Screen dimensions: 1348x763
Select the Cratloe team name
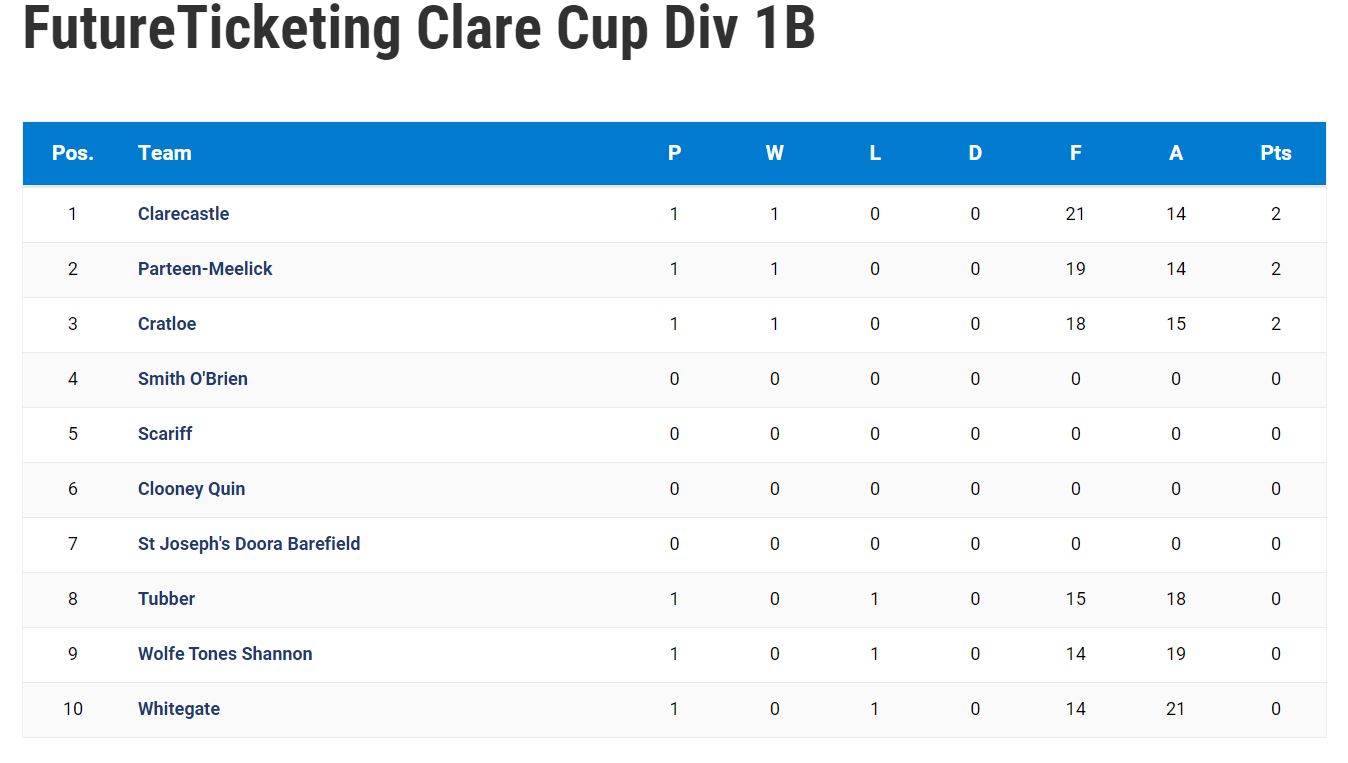(x=167, y=324)
